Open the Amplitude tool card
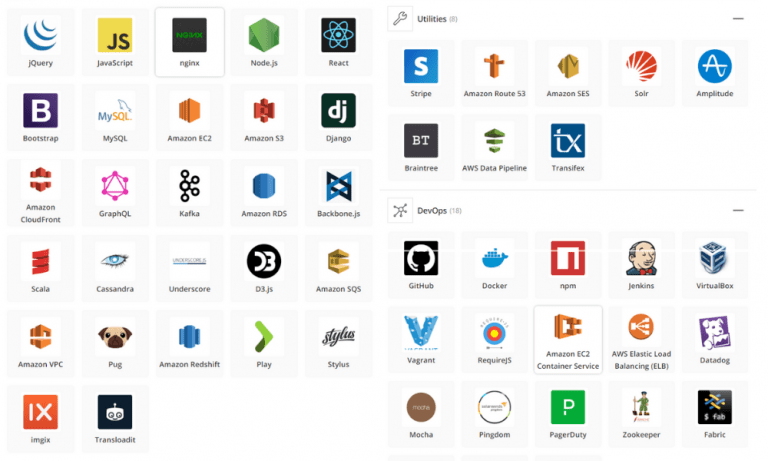This screenshot has width=768, height=461. pyautogui.click(x=715, y=73)
